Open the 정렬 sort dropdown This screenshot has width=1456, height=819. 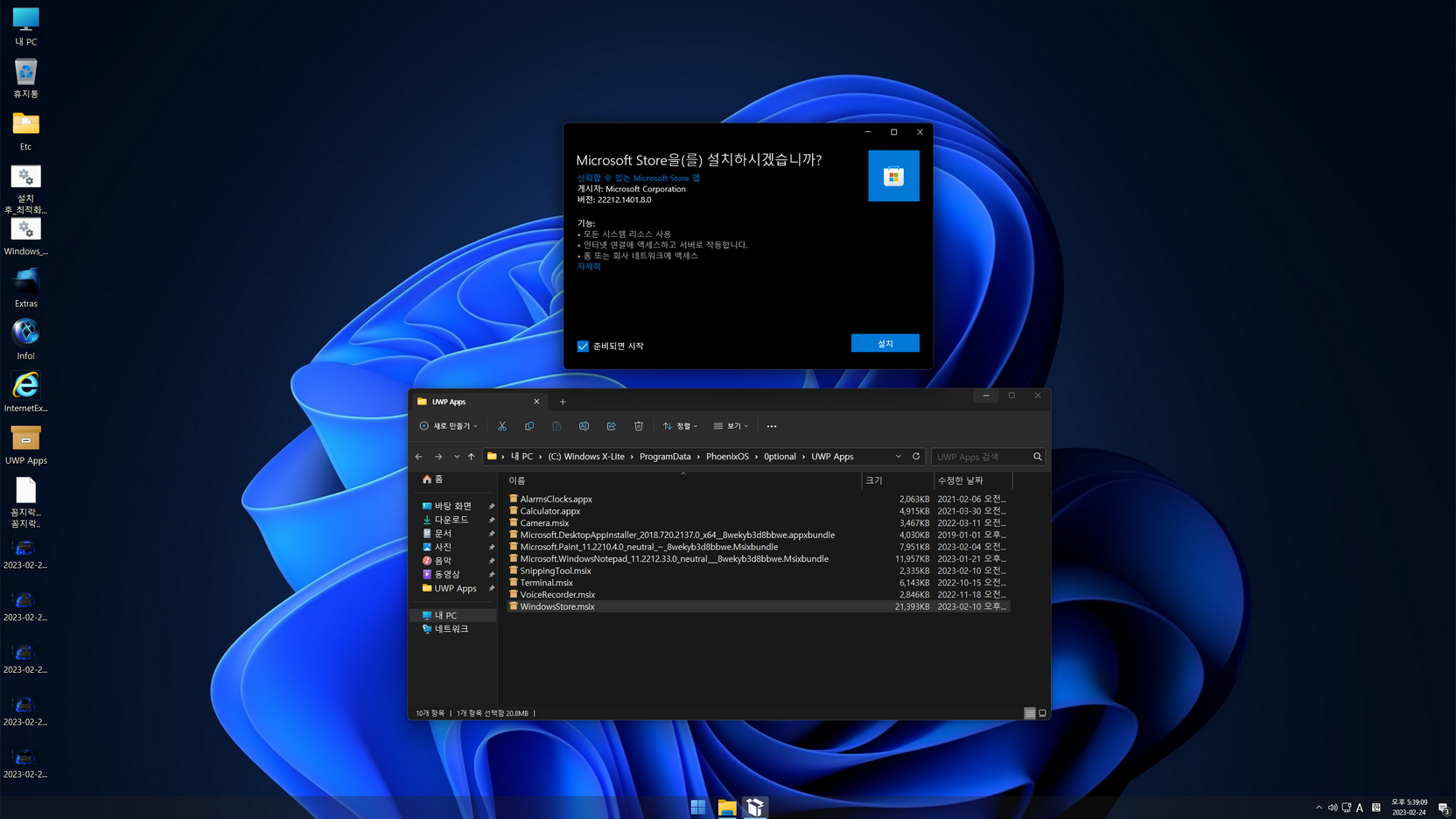[680, 426]
